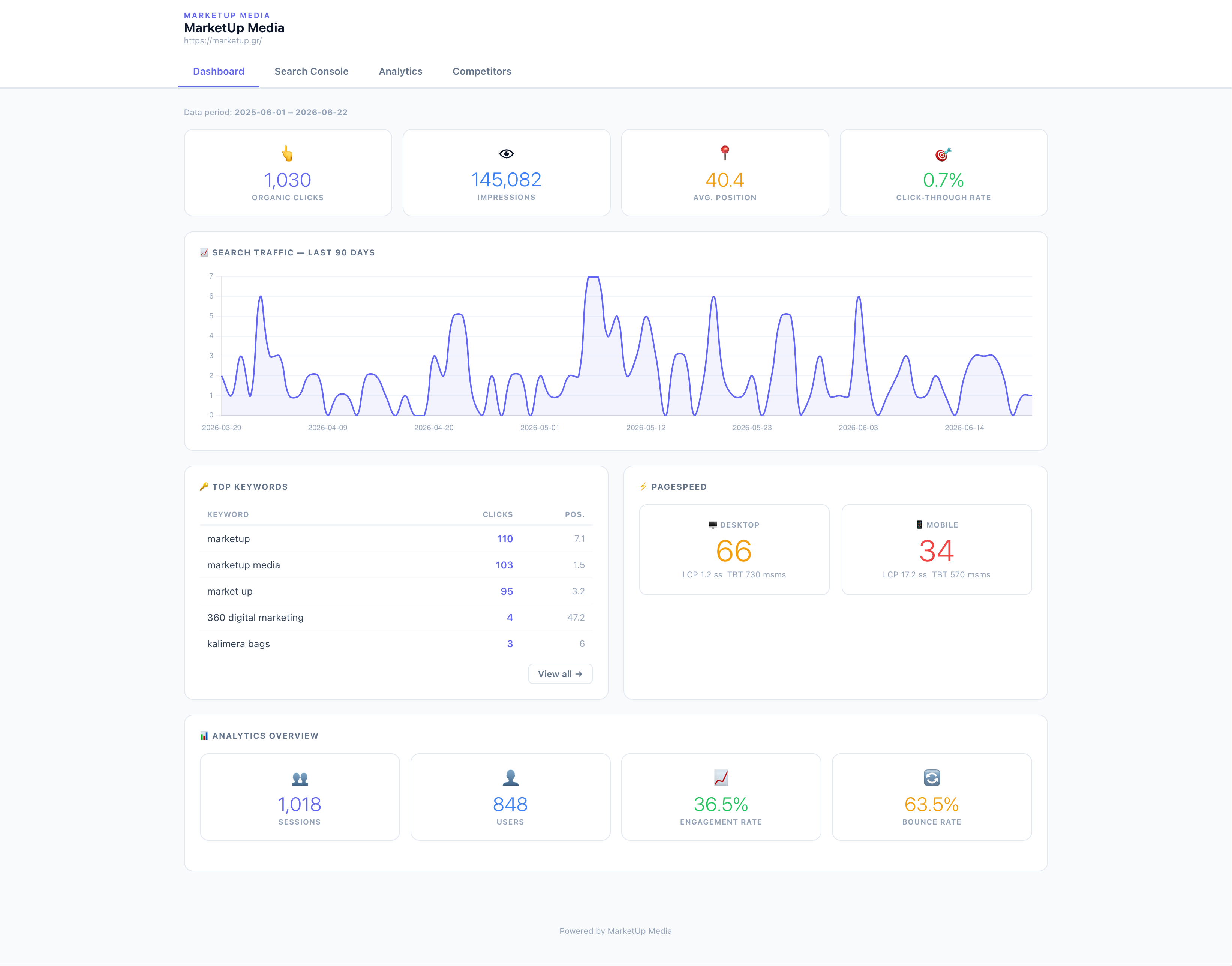
Task: Click the peak of 7 on the traffic chart
Action: point(592,277)
